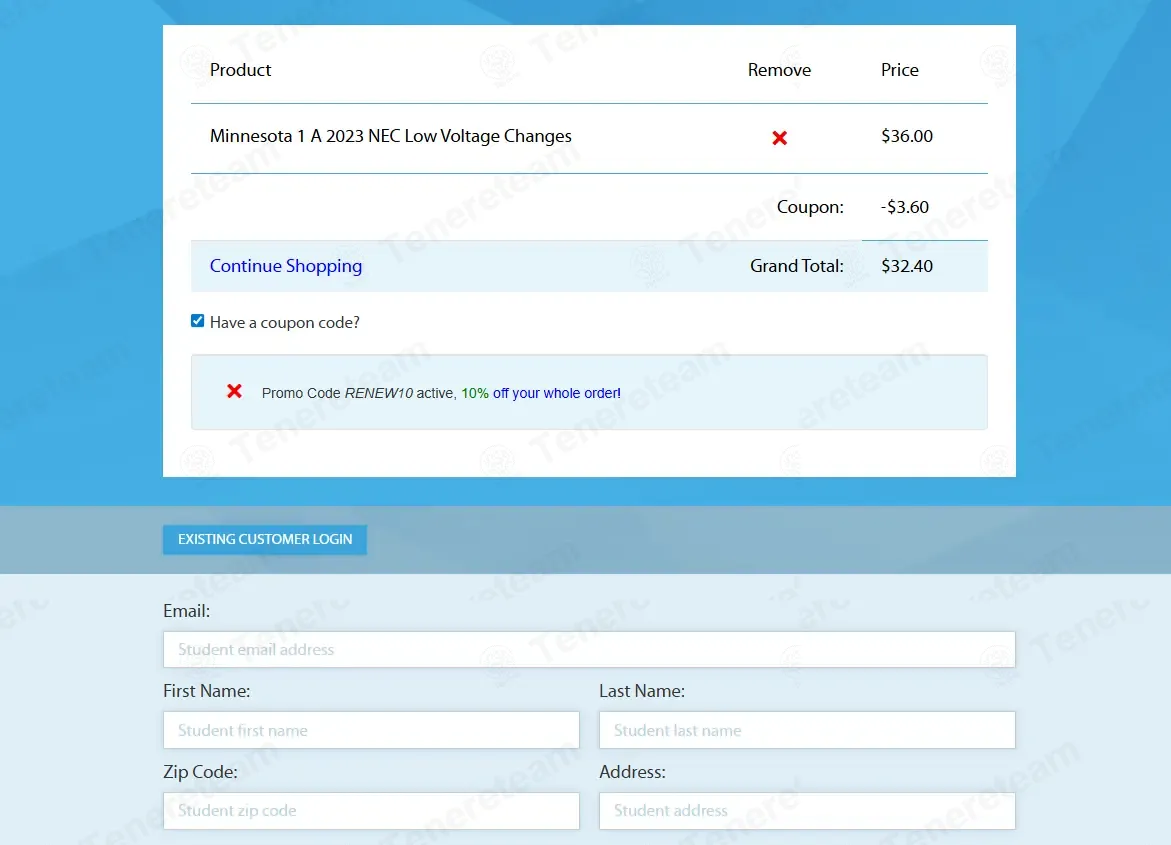This screenshot has height=845, width=1171.
Task: Click the Coupon: label
Action: pos(810,207)
